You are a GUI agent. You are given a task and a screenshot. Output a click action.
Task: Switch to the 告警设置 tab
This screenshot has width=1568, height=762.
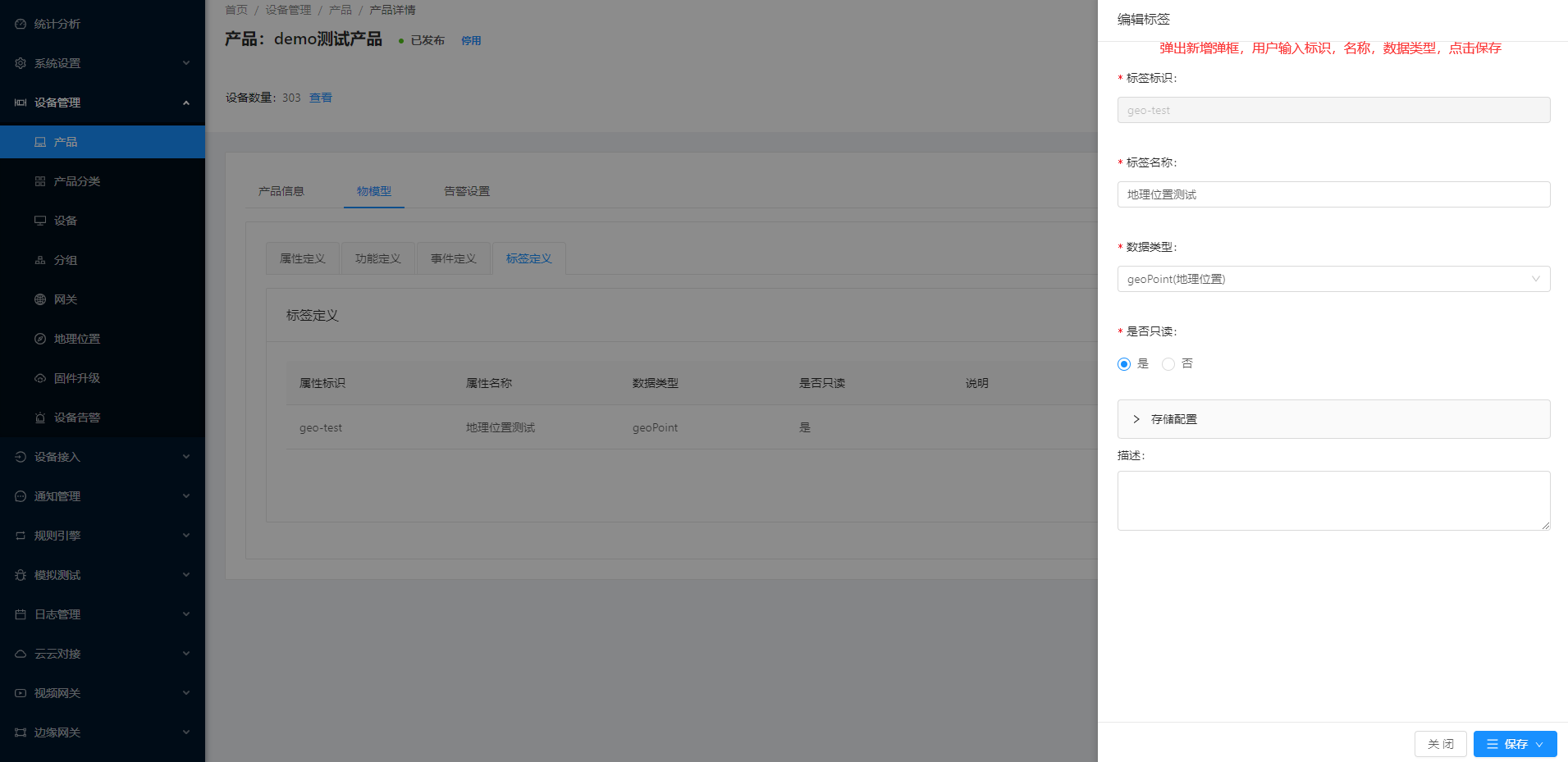point(466,190)
